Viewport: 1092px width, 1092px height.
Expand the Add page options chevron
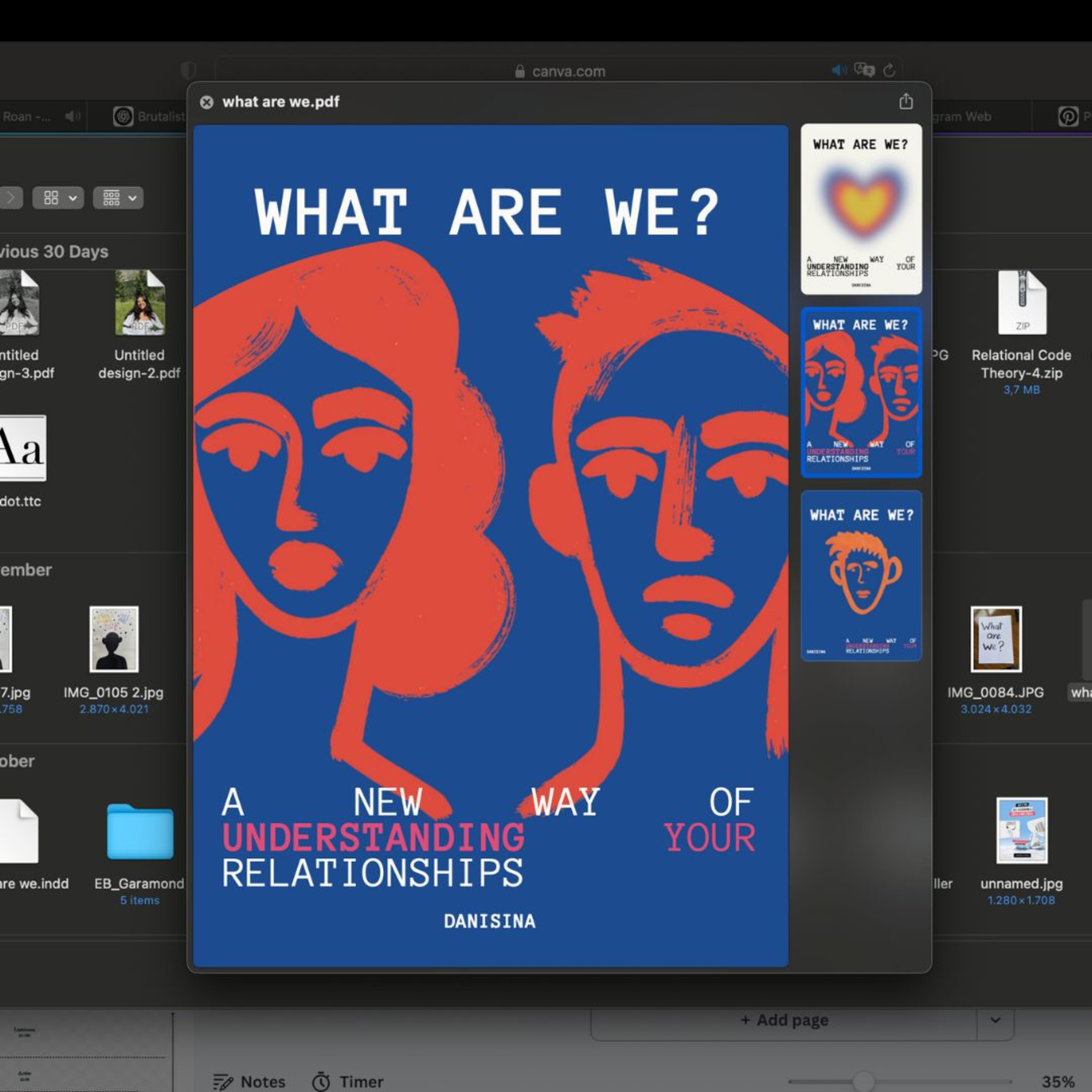coord(995,1020)
